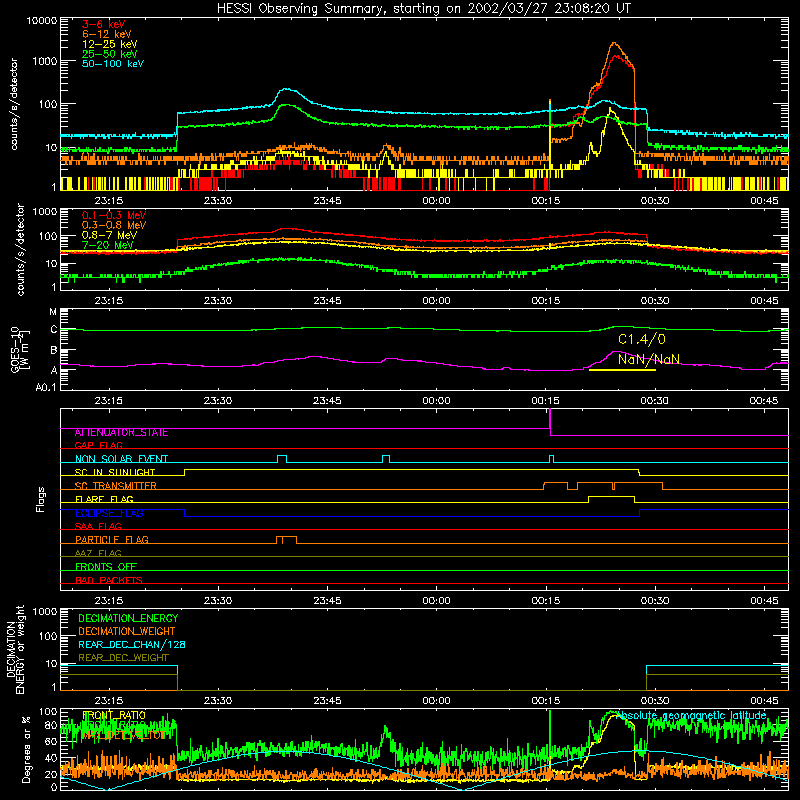This screenshot has height=800, width=800.
Task: Click the DECIMATION ENERGY or weight axis label
Action: [x=15, y=650]
